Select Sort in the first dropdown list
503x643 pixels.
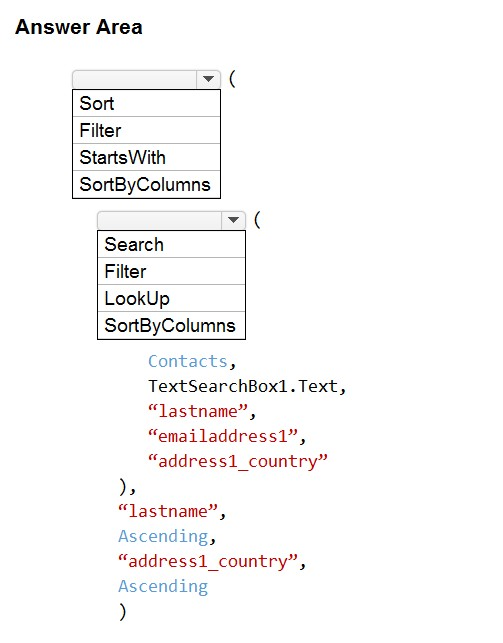pos(146,103)
